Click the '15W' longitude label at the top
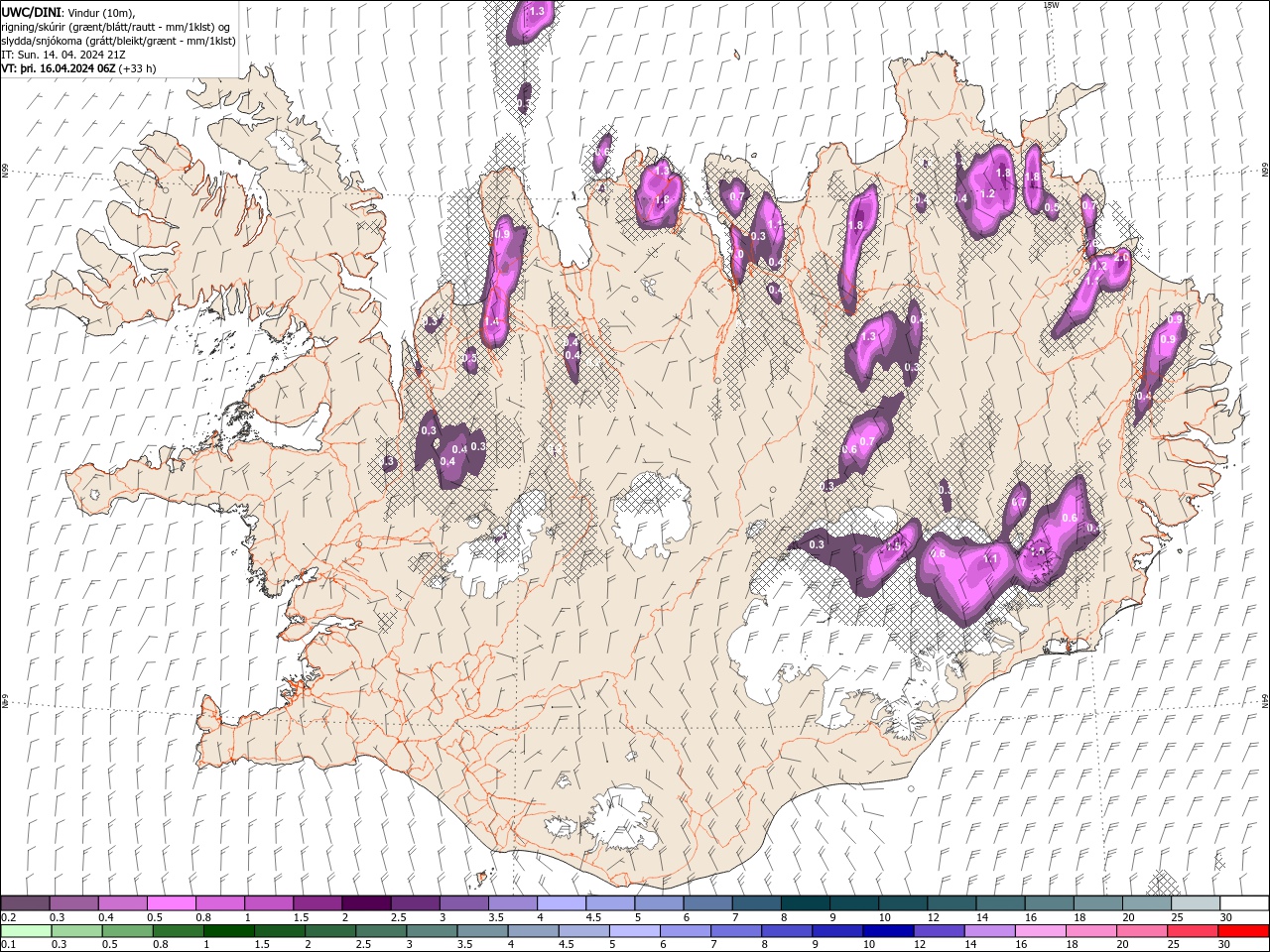The height and width of the screenshot is (952, 1270). pyautogui.click(x=1051, y=5)
